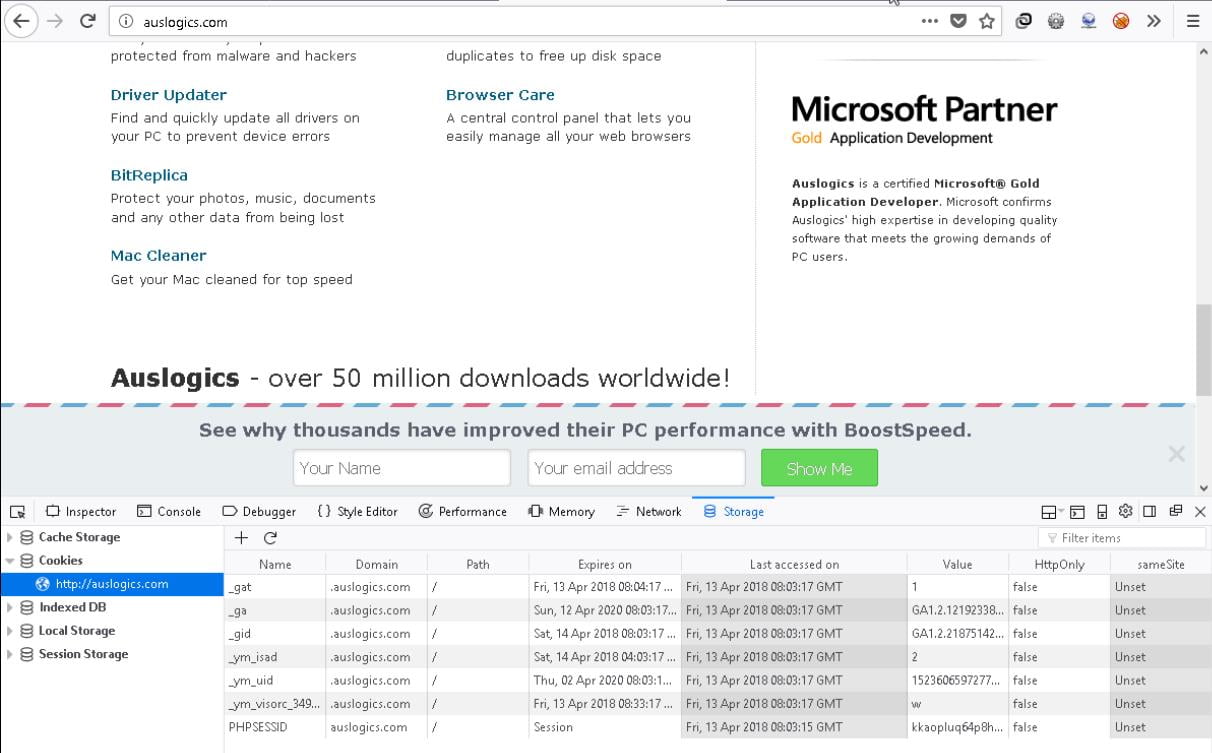Viewport: 1212px width, 753px height.
Task: Reload the current page
Action: pos(88,21)
